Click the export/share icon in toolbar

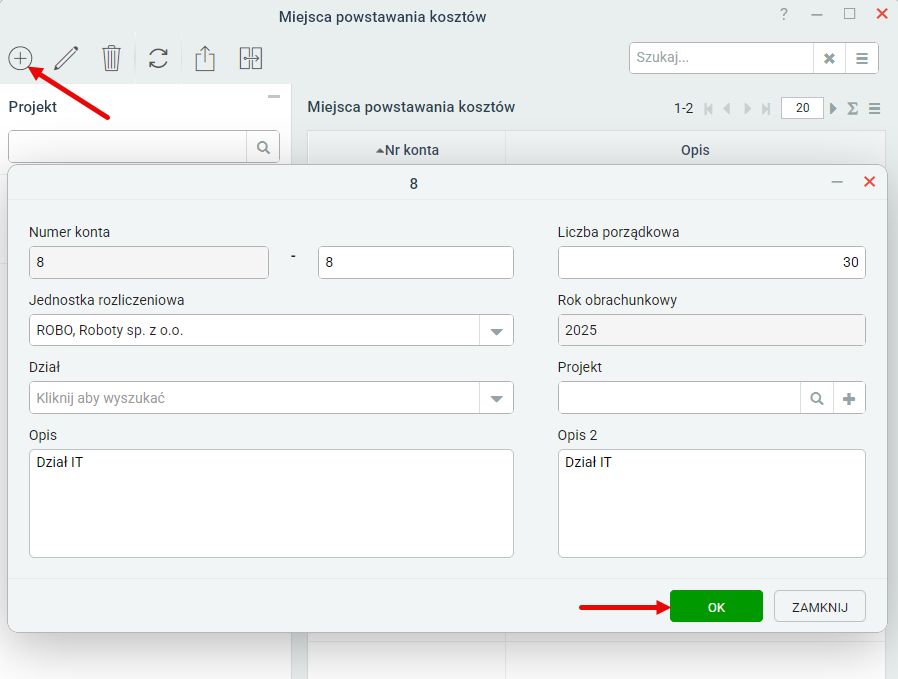pyautogui.click(x=204, y=58)
